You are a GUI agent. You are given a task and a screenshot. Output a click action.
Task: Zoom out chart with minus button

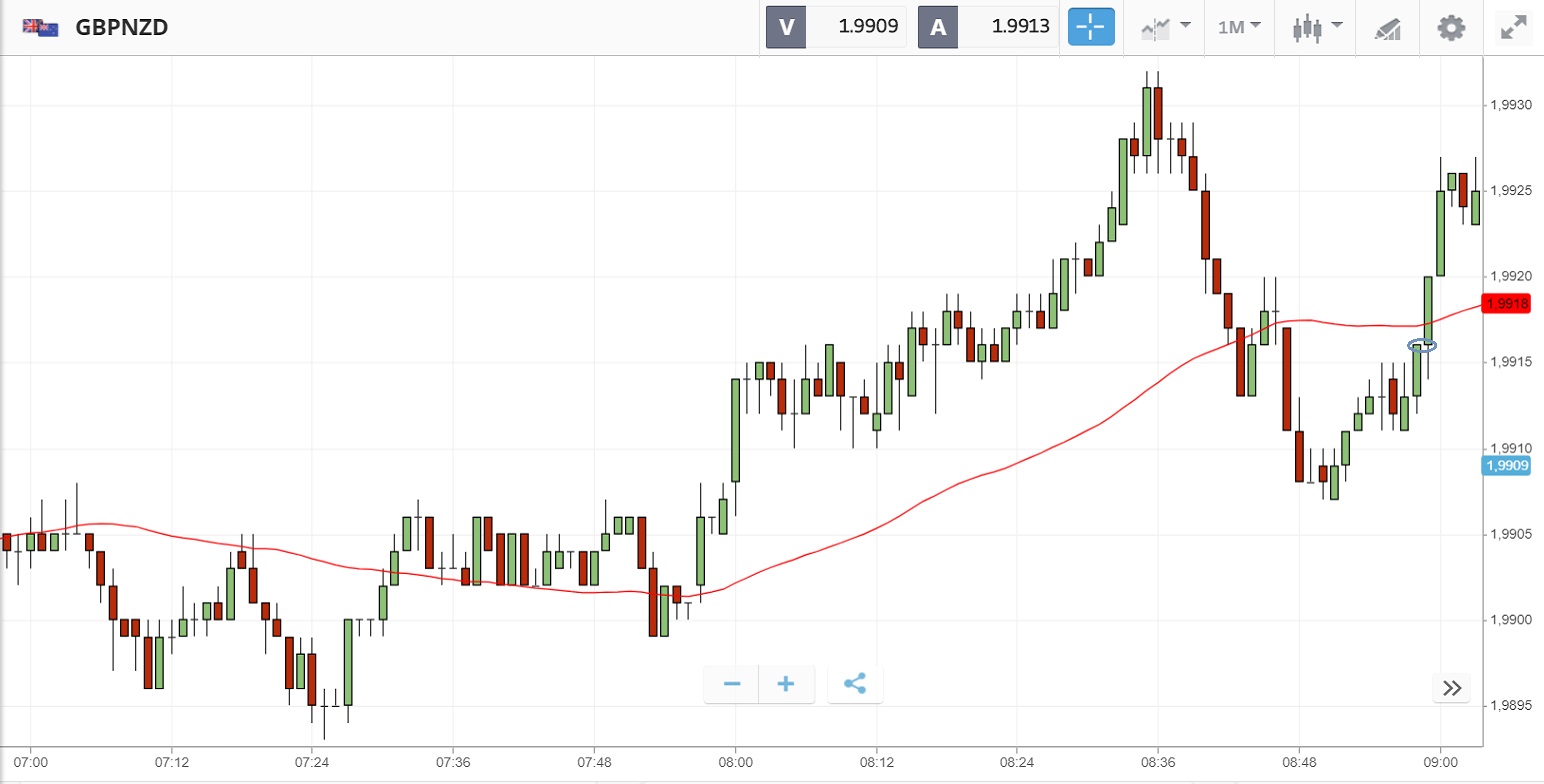pos(732,685)
